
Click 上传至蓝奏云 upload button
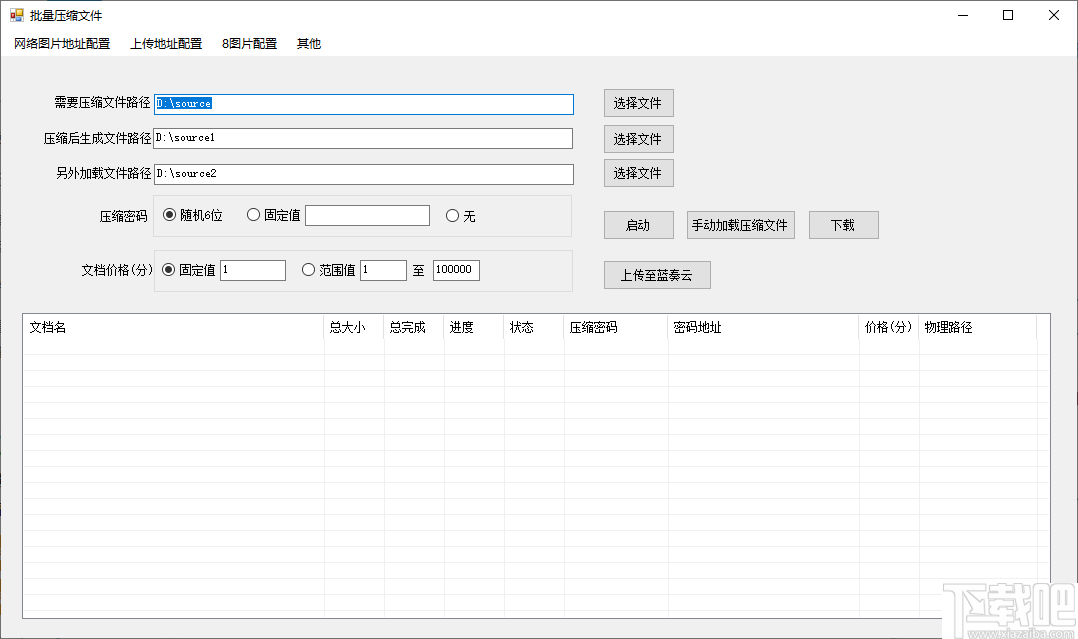point(656,274)
